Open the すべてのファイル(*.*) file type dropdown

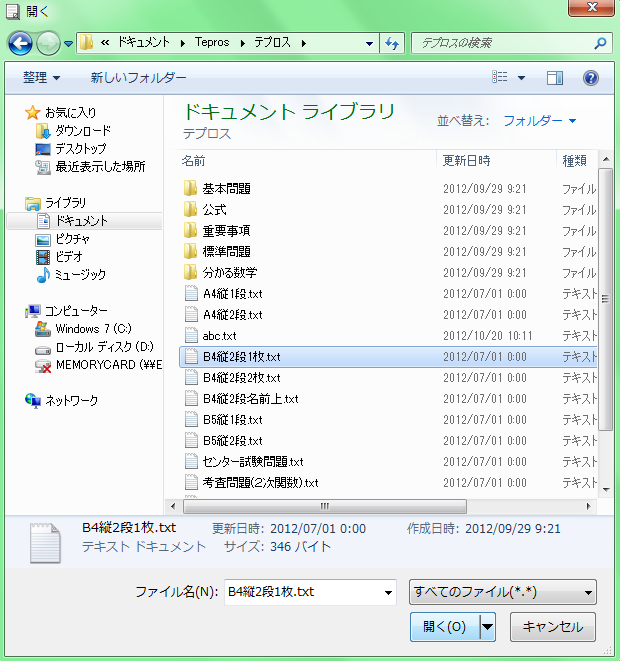point(502,592)
